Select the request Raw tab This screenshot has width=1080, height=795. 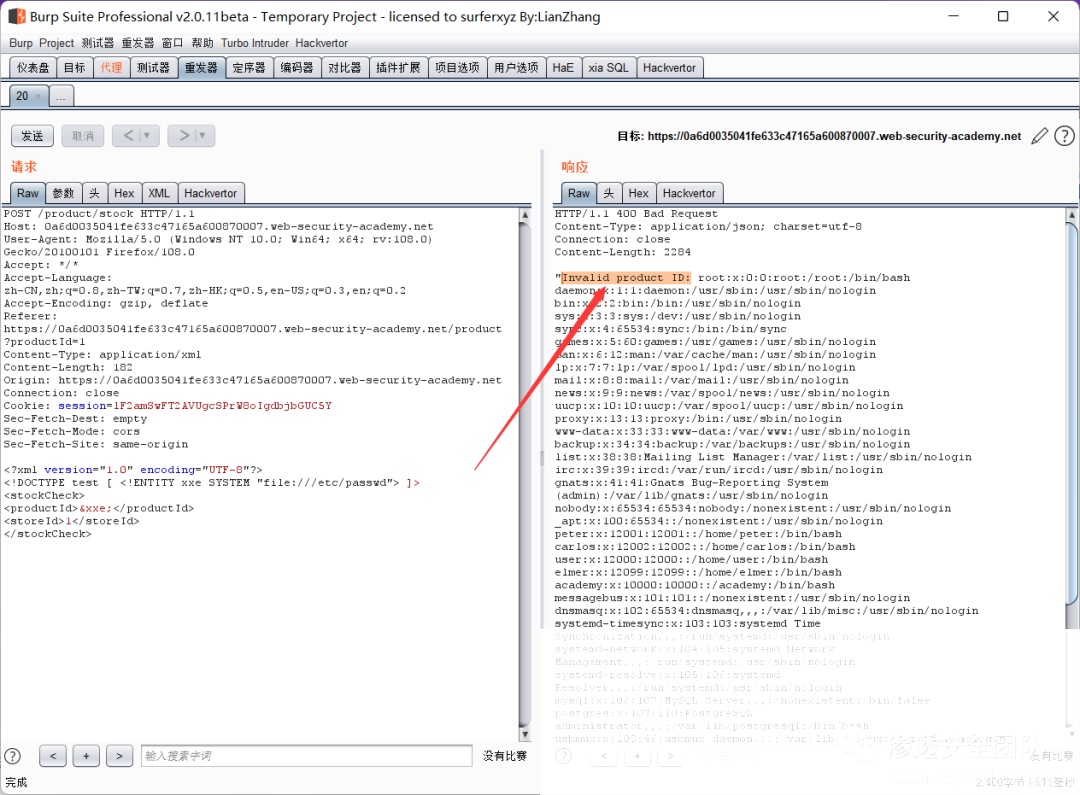28,193
